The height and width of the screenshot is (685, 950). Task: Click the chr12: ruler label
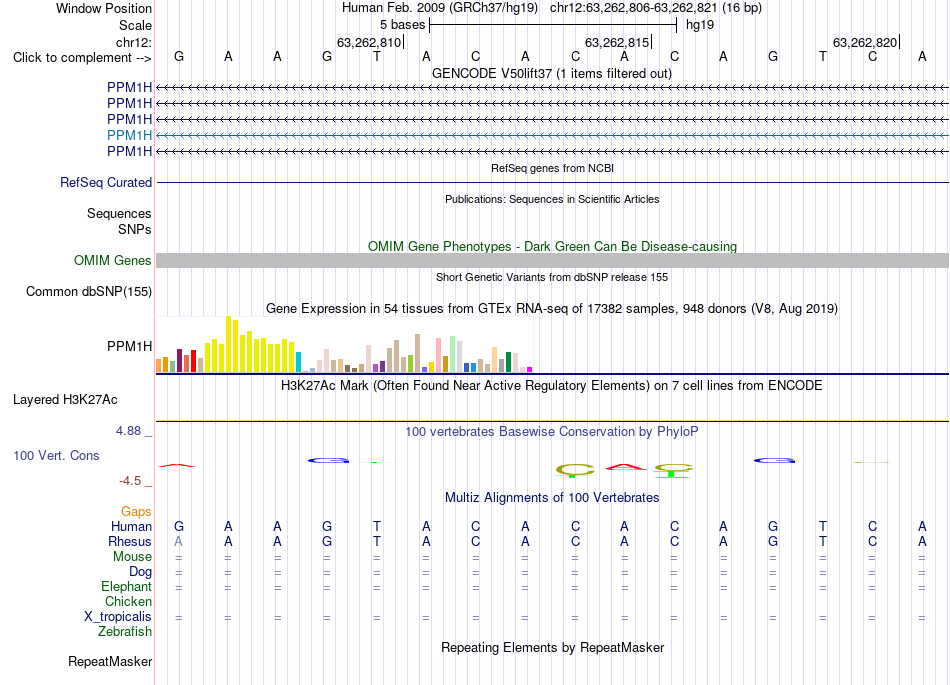[x=134, y=42]
